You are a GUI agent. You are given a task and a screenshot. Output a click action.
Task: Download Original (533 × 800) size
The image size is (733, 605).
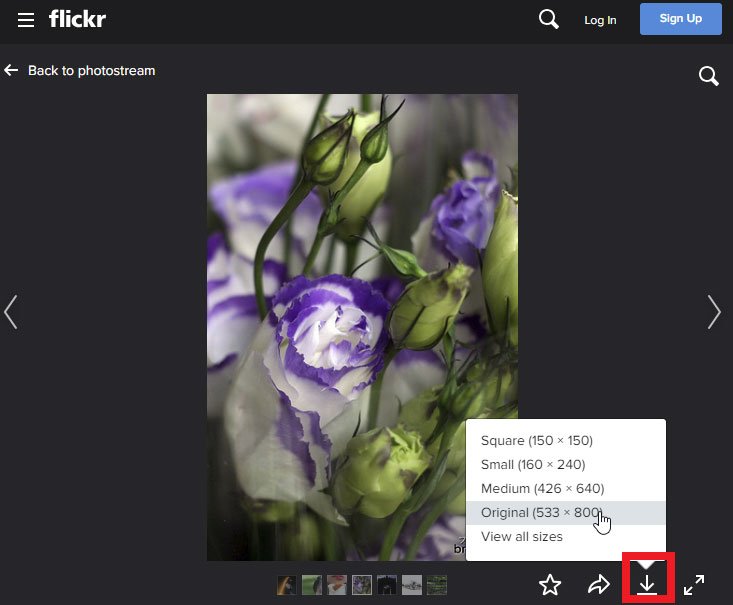point(541,513)
